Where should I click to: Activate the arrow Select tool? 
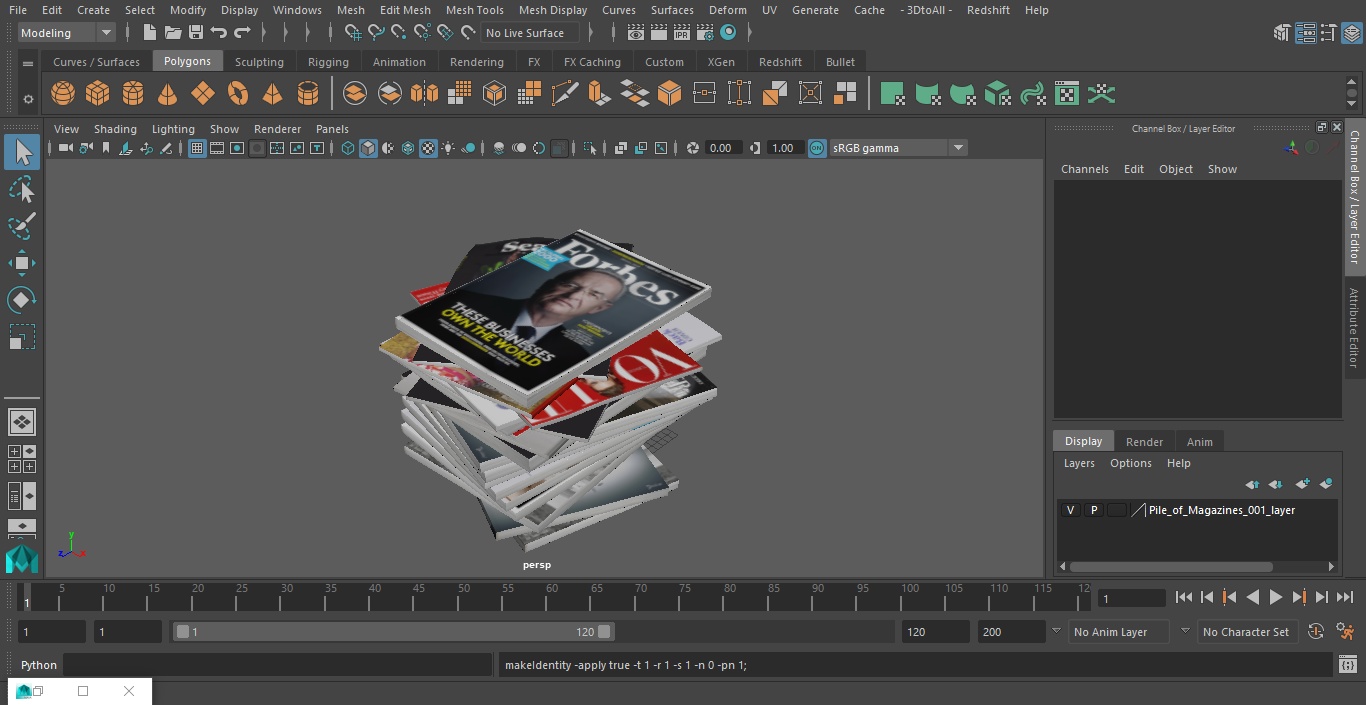click(x=22, y=152)
